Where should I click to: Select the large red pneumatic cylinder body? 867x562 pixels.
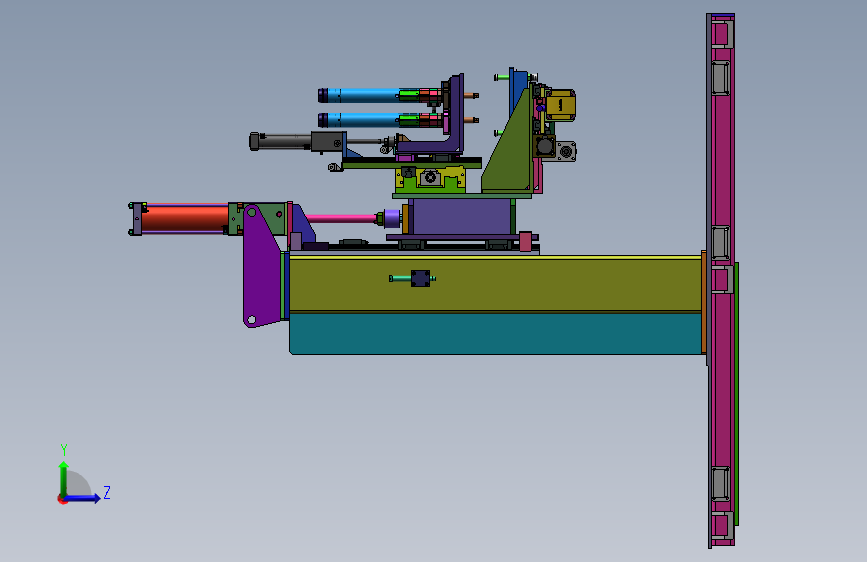[185, 218]
